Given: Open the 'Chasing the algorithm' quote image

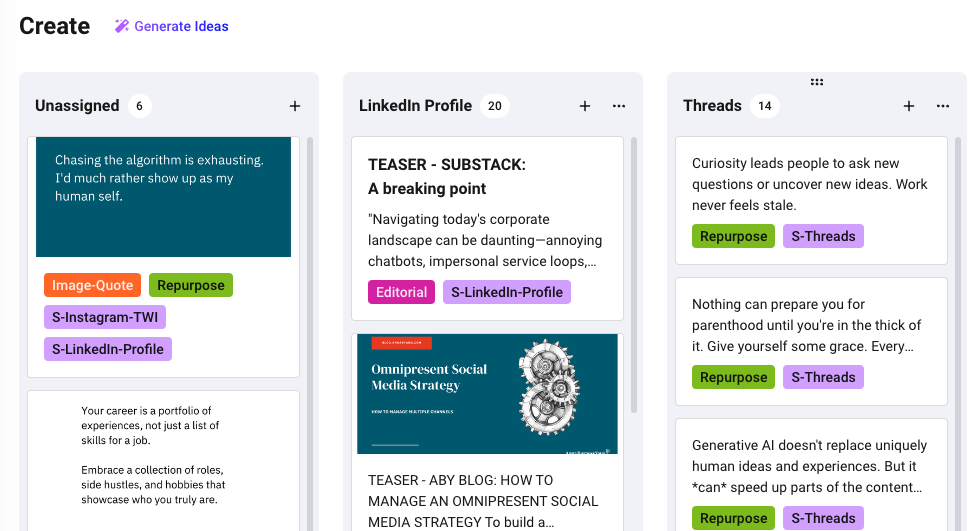Looking at the screenshot, I should 163,197.
